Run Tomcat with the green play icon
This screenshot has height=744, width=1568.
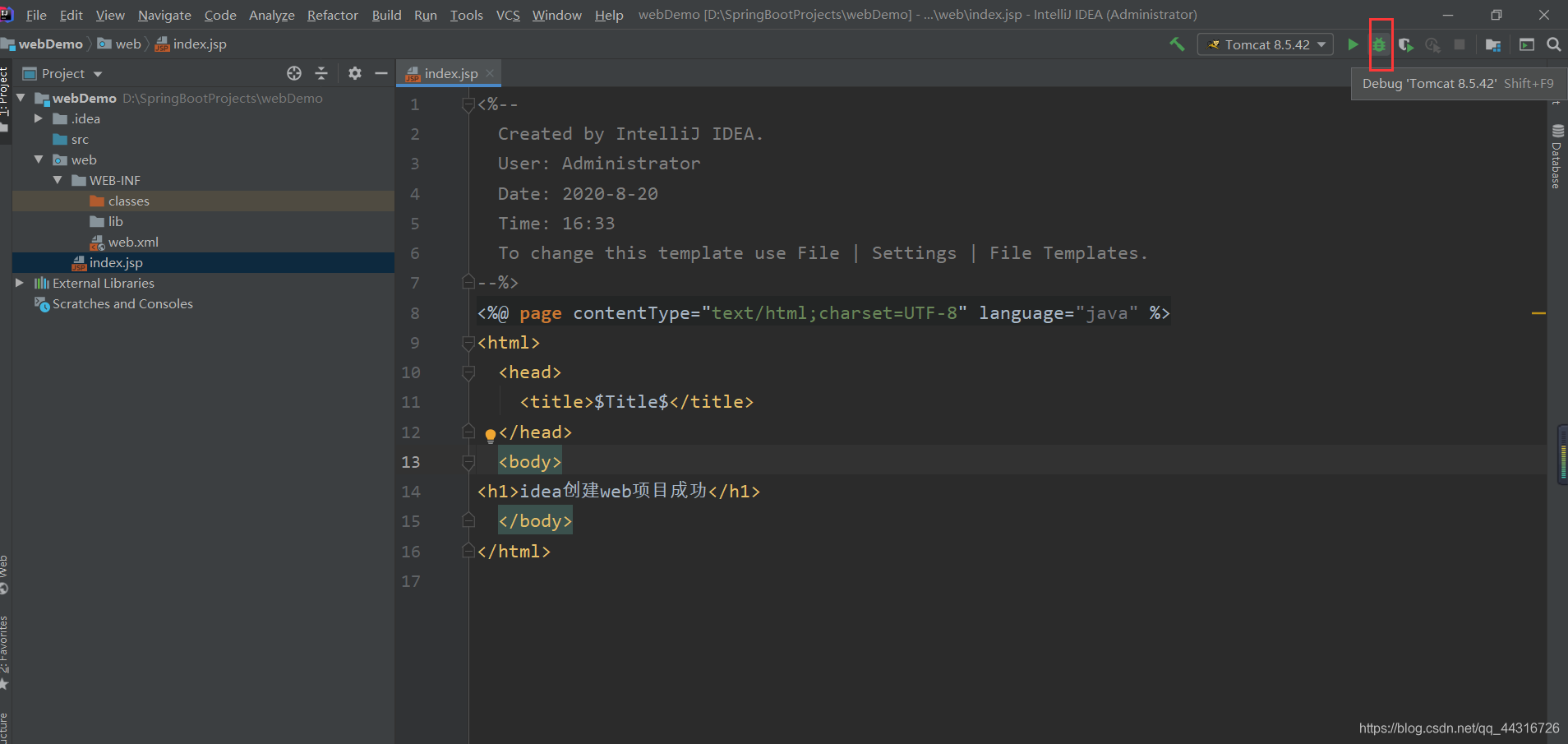click(1353, 44)
